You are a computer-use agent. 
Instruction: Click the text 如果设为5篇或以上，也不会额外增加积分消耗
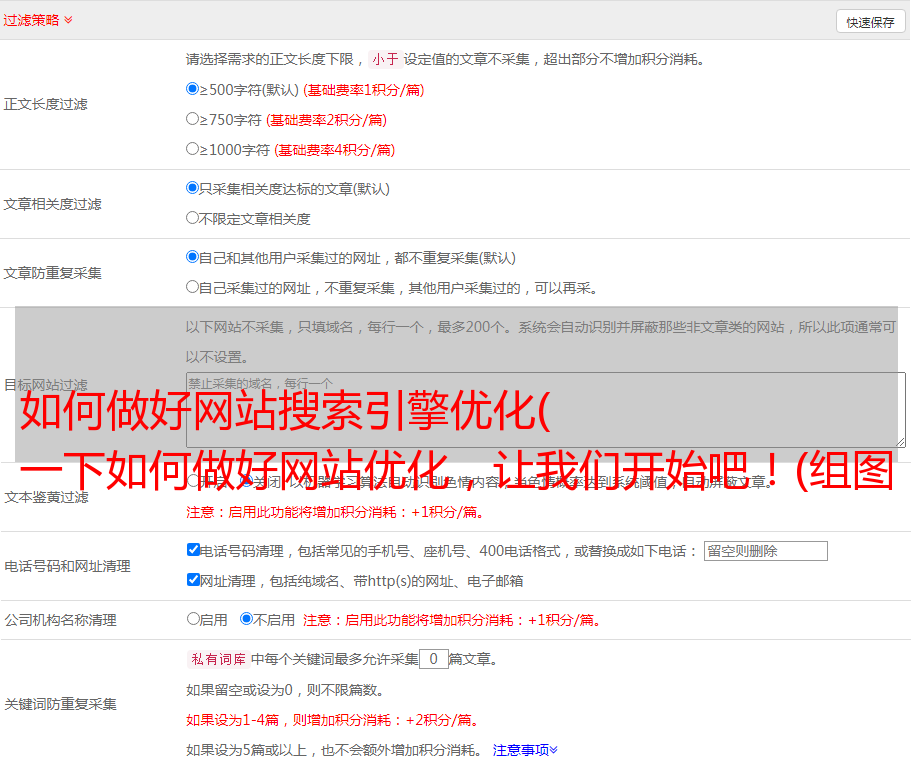pos(334,750)
